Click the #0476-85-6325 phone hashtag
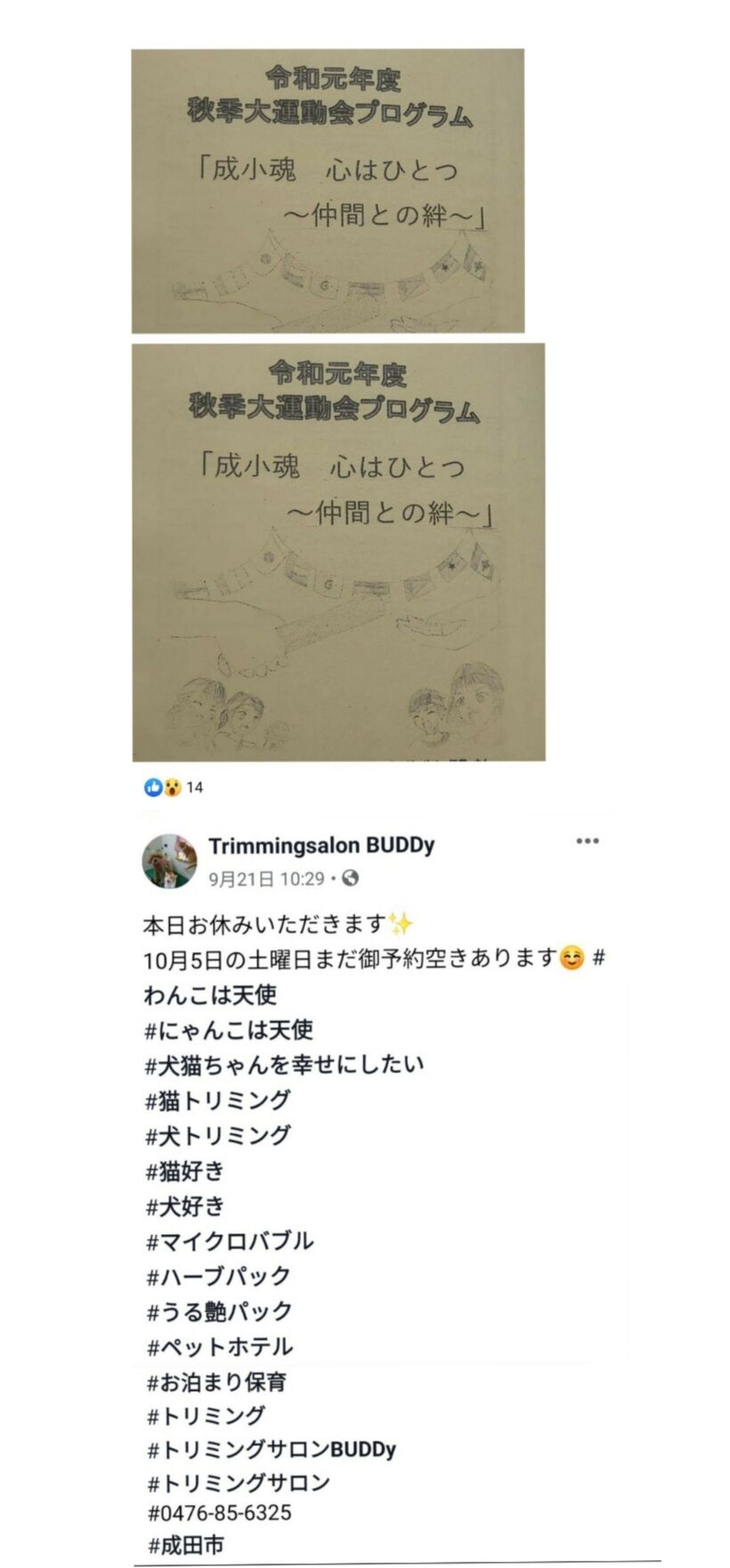This screenshot has height=1568, width=730. tap(219, 1513)
